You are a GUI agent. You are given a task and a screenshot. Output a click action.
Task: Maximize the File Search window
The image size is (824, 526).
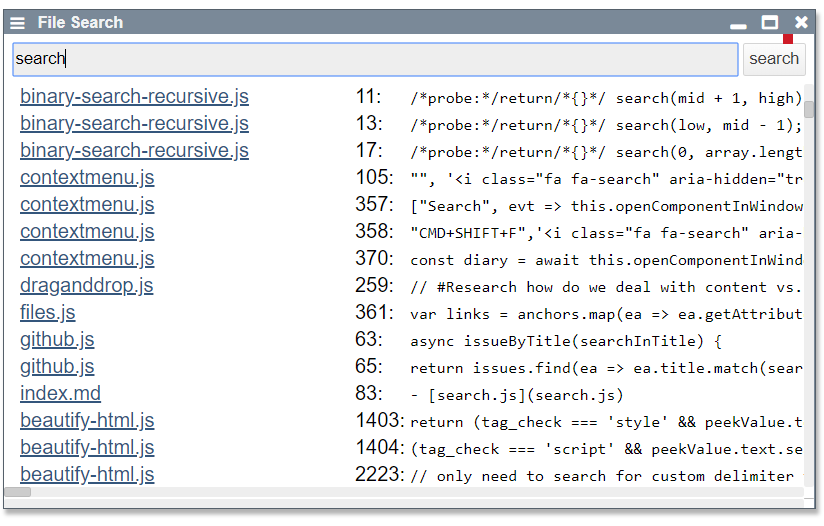click(x=770, y=22)
